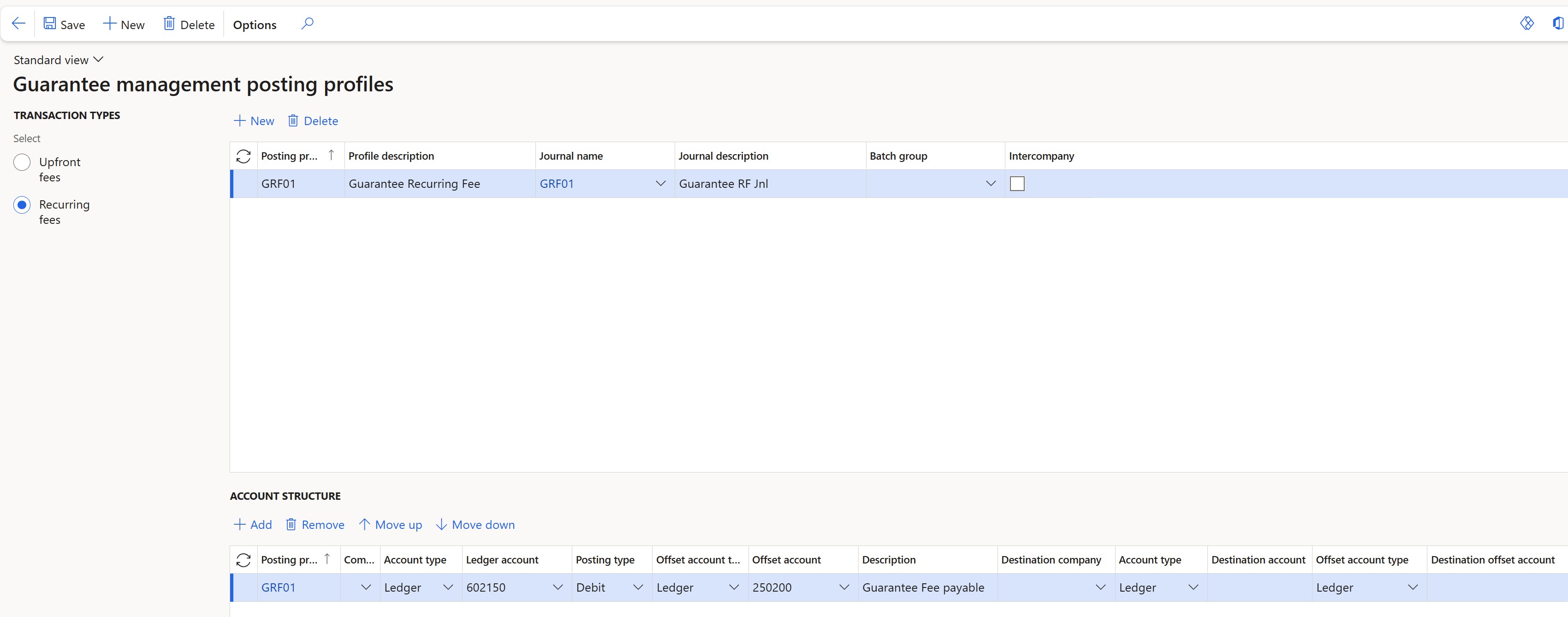This screenshot has height=617, width=1568.
Task: Open Power Apps via the top-right diamond icon
Action: 1528,23
